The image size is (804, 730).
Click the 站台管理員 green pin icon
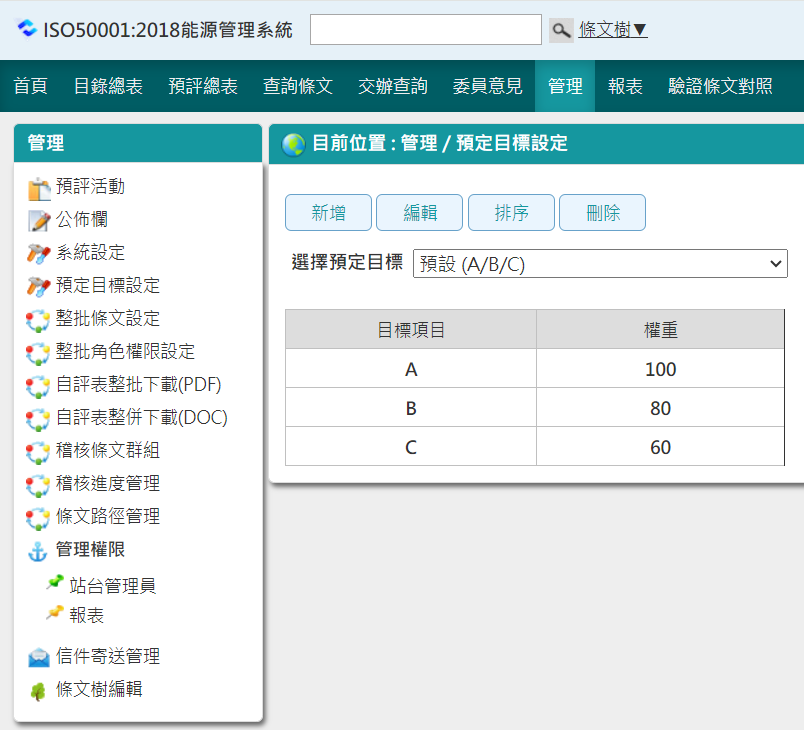[x=55, y=584]
